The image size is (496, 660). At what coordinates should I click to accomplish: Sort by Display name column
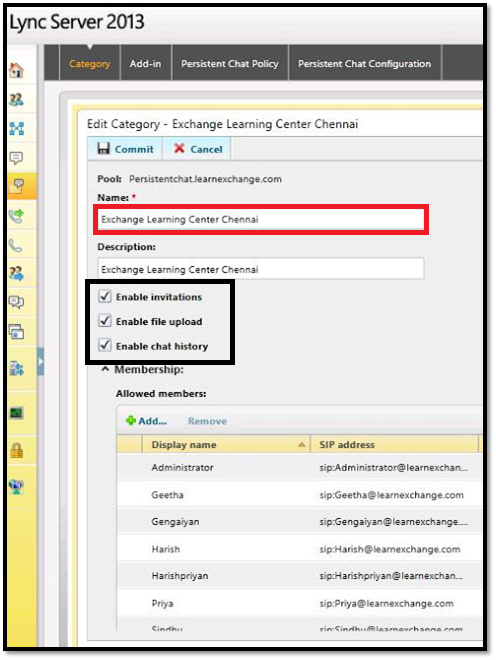226,444
